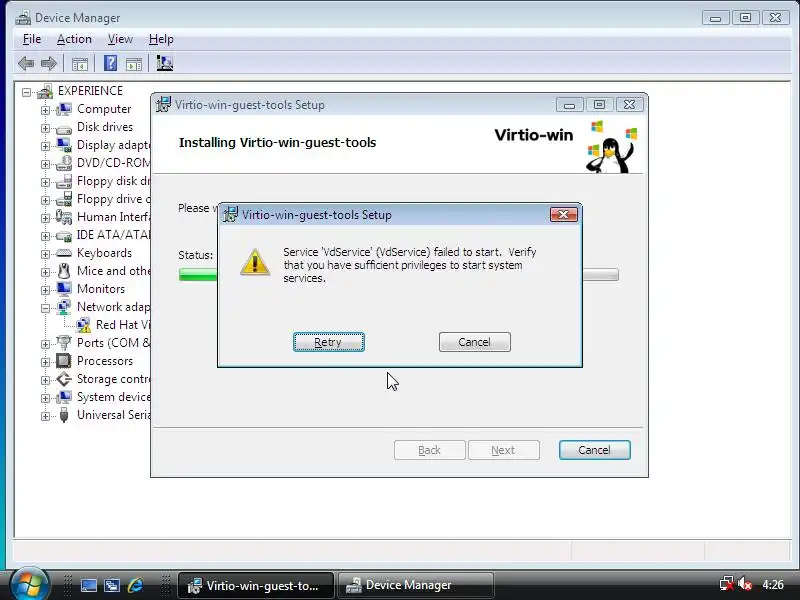800x600 pixels.
Task: Click the installation progress bar
Action: pos(398,275)
